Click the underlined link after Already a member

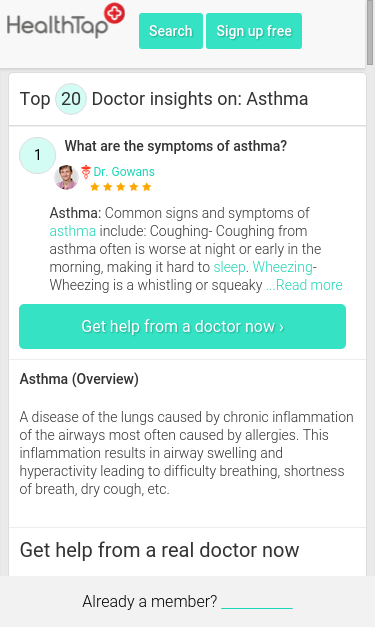tap(257, 602)
